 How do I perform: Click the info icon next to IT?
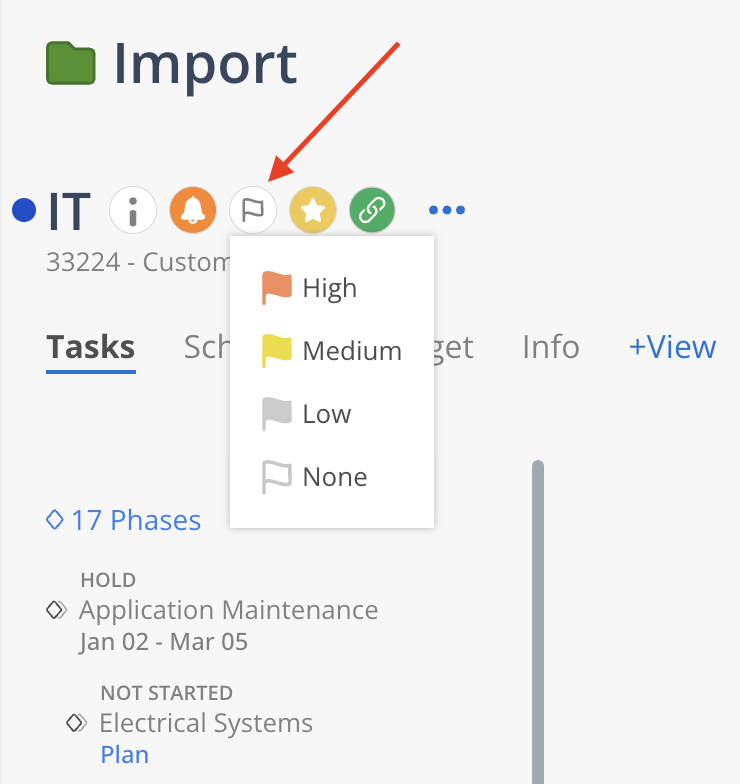[132, 210]
